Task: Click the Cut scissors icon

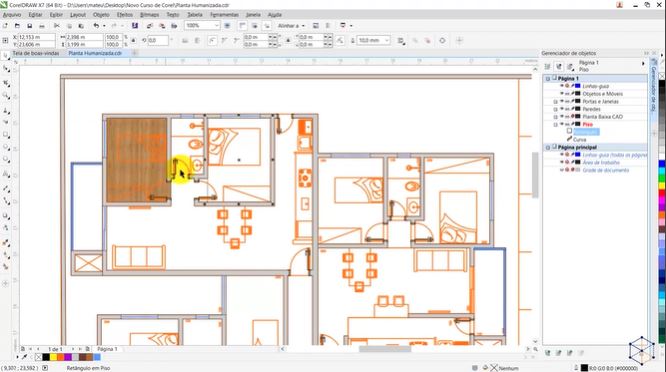Action: click(x=56, y=26)
